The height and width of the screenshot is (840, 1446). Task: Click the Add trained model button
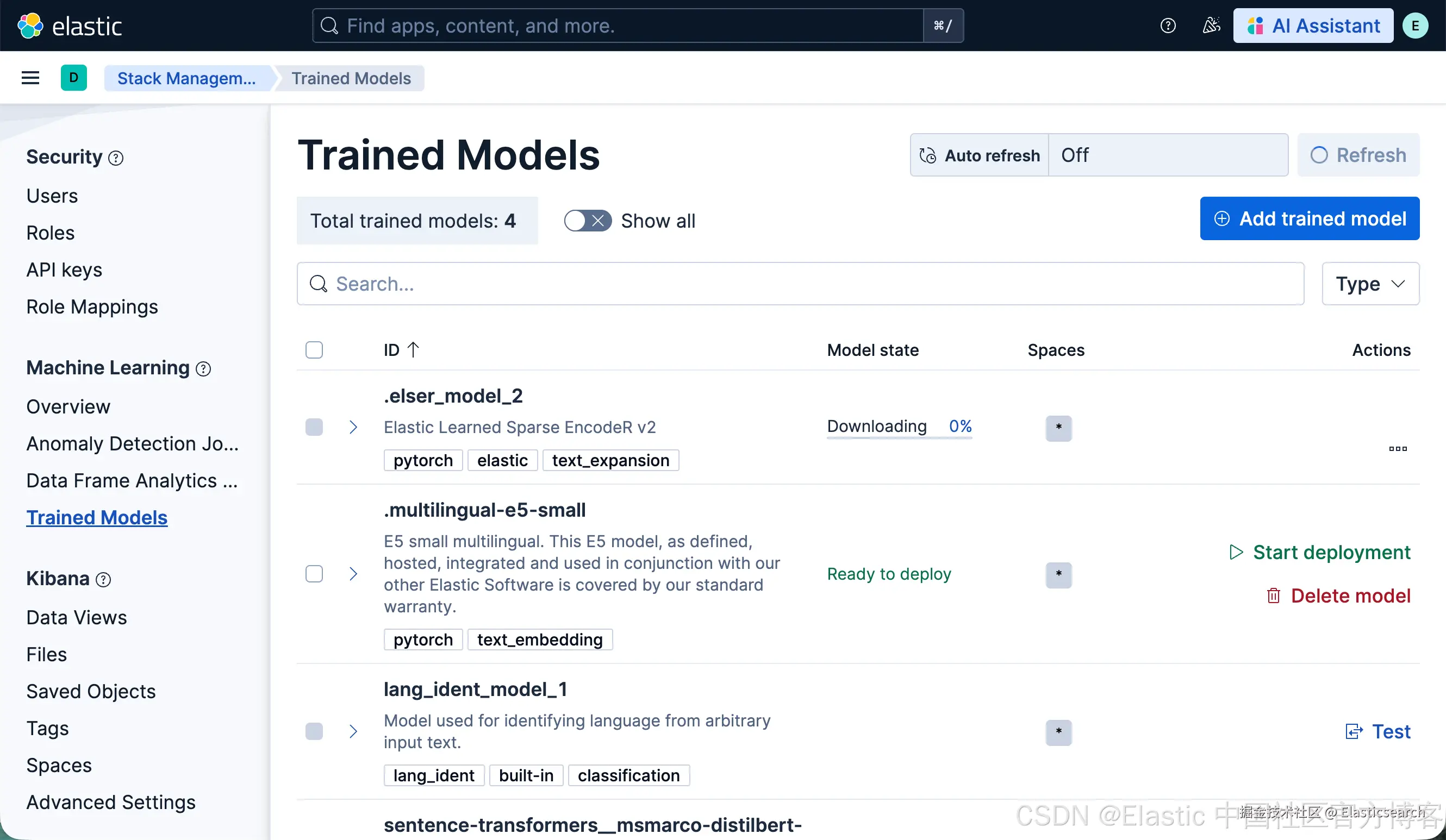pyautogui.click(x=1310, y=218)
